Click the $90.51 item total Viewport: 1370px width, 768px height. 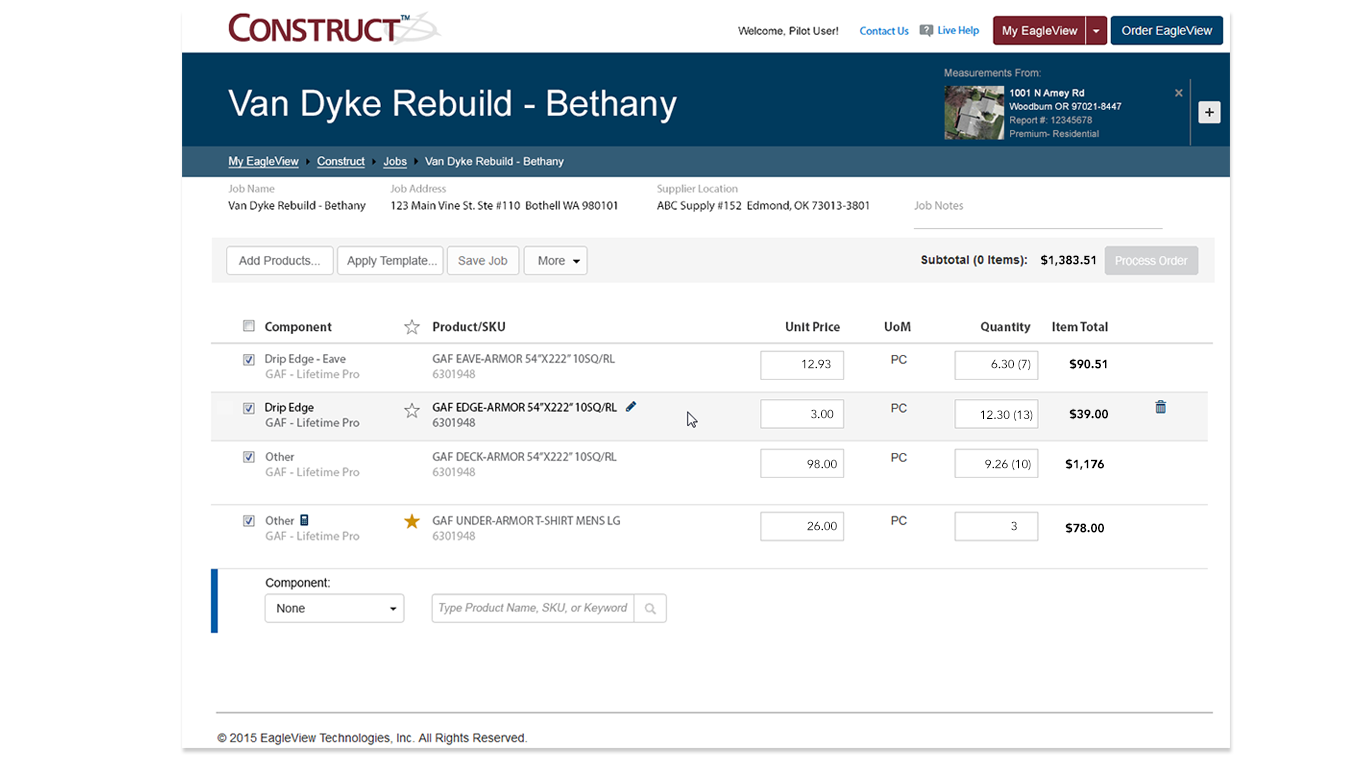pyautogui.click(x=1088, y=364)
